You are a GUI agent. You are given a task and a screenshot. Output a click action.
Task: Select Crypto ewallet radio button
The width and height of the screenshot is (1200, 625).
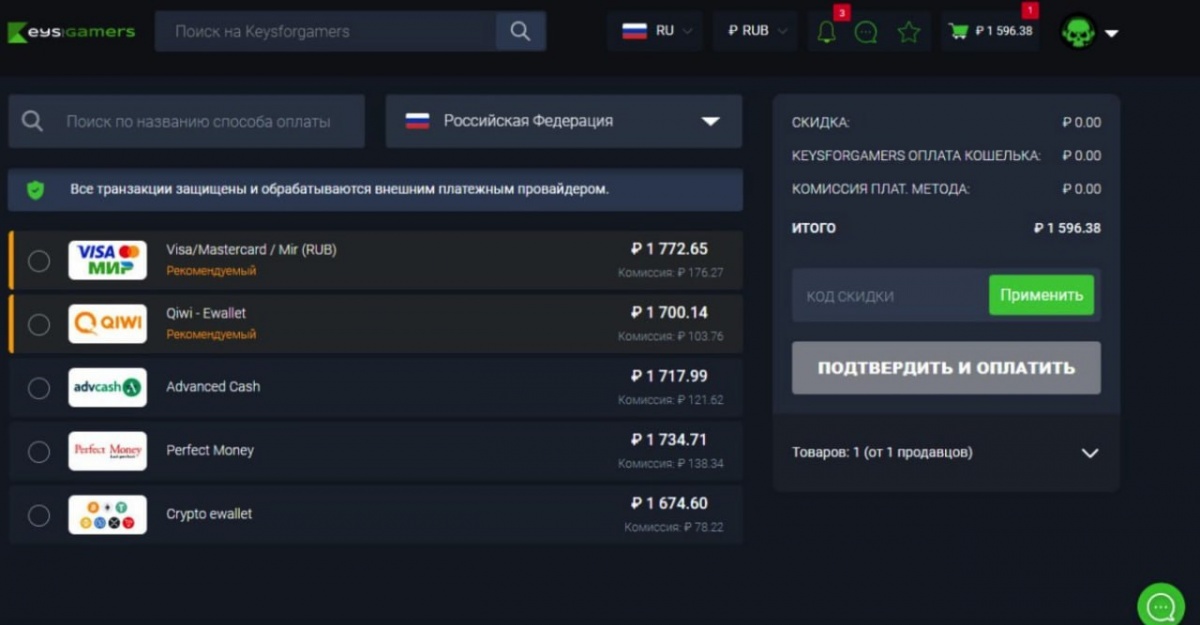pos(38,516)
